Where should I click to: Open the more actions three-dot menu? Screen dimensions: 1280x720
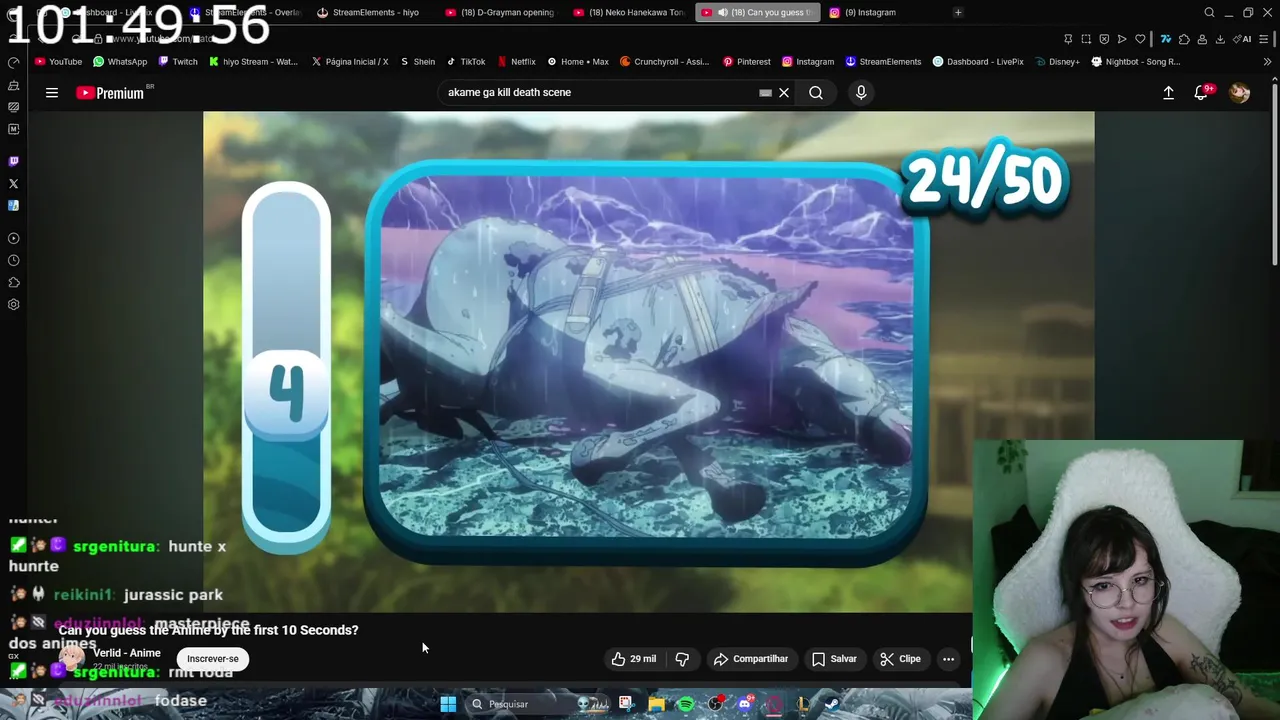click(x=948, y=659)
